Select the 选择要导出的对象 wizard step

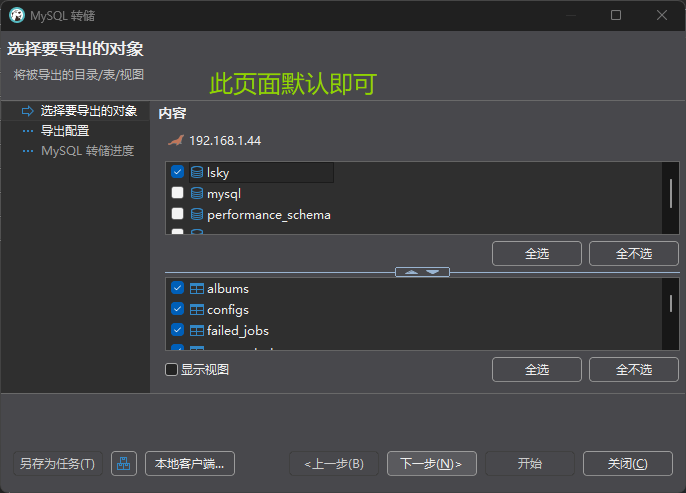89,111
